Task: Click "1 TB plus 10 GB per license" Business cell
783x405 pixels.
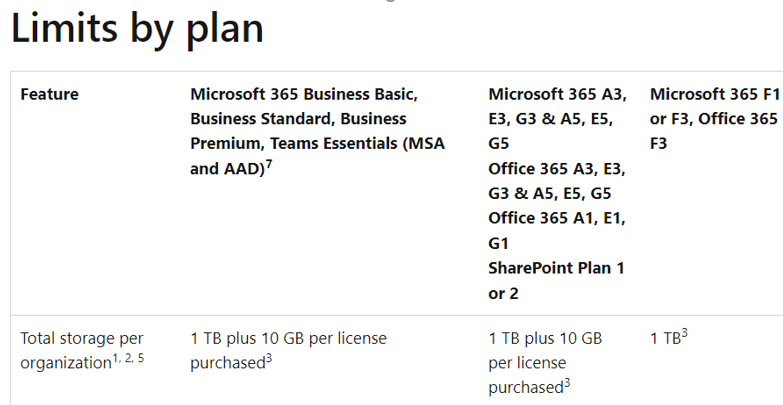Action: click(x=288, y=338)
